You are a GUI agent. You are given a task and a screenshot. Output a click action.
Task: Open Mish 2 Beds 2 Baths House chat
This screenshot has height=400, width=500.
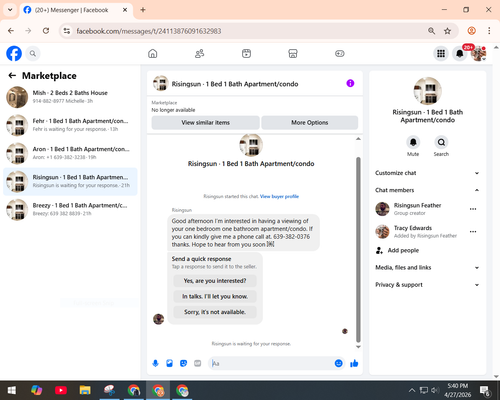[x=70, y=97]
